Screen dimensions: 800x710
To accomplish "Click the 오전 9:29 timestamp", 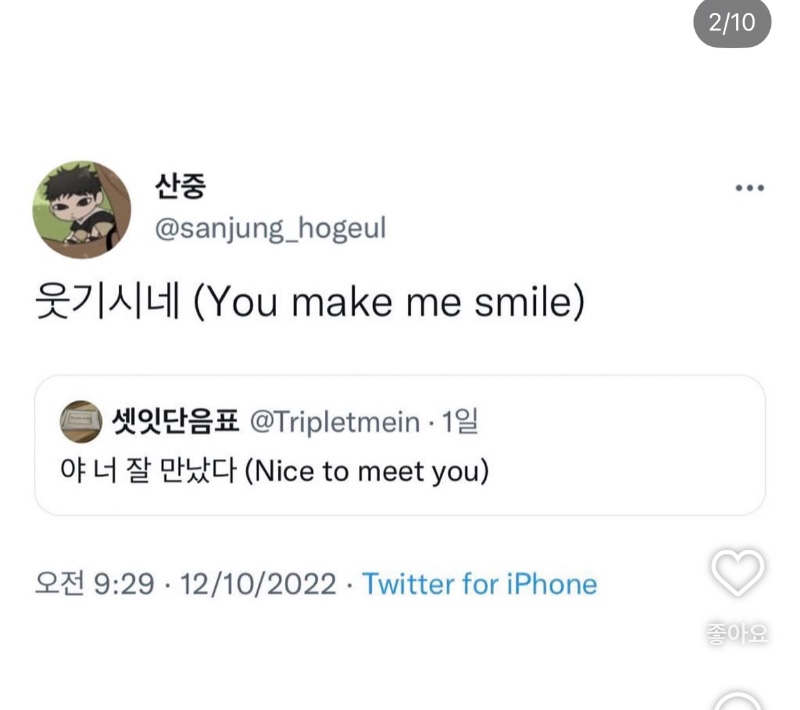I will point(94,584).
